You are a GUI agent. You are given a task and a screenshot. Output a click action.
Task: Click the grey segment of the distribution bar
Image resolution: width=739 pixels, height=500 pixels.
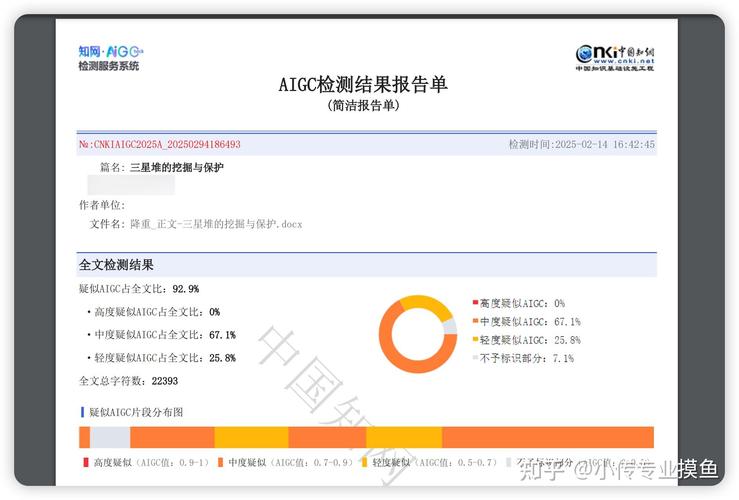coord(110,437)
